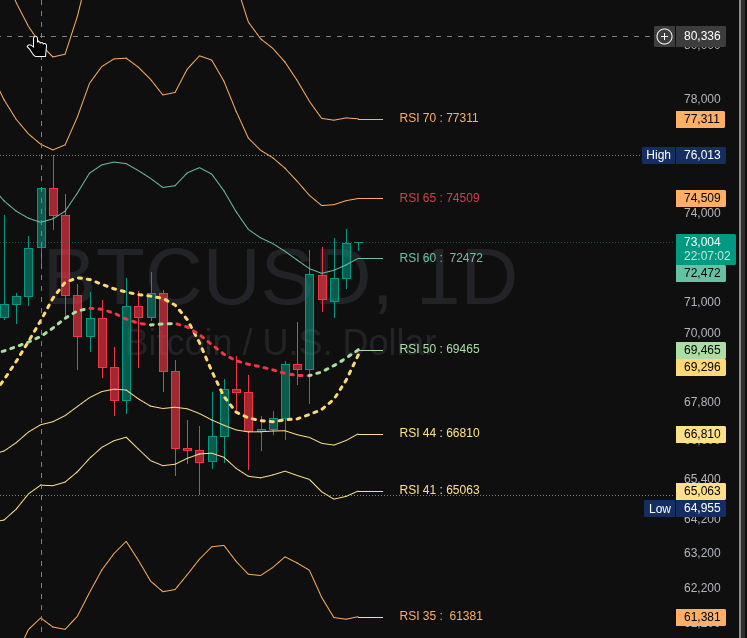Click the RSI 41 : 65063 label
The height and width of the screenshot is (638, 747).
(439, 490)
